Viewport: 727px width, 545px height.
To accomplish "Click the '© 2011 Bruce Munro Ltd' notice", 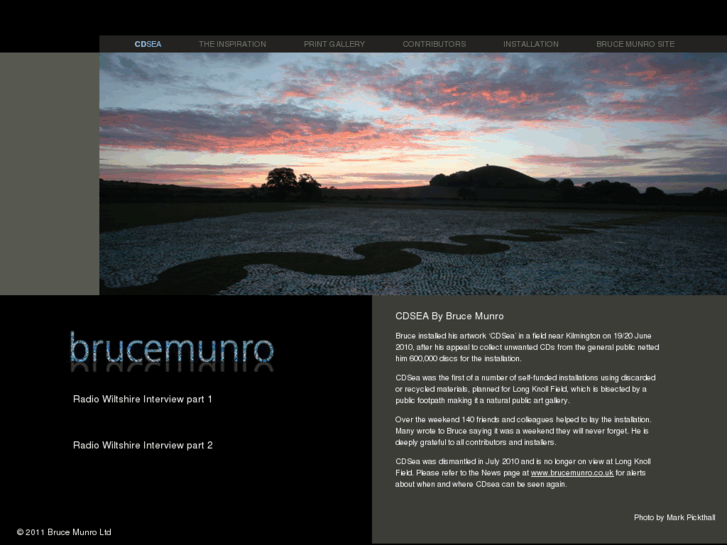I will (64, 532).
